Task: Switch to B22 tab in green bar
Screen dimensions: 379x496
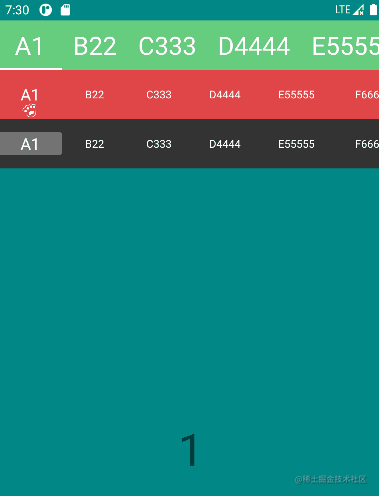Action: click(95, 46)
